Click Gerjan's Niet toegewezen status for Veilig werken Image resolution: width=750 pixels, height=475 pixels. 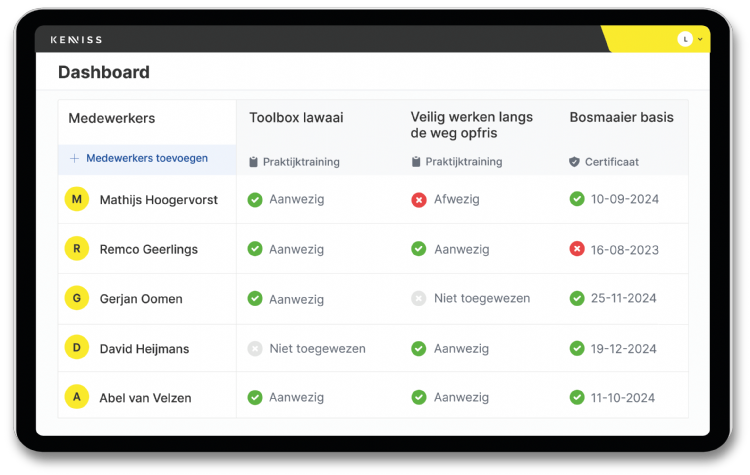point(481,298)
